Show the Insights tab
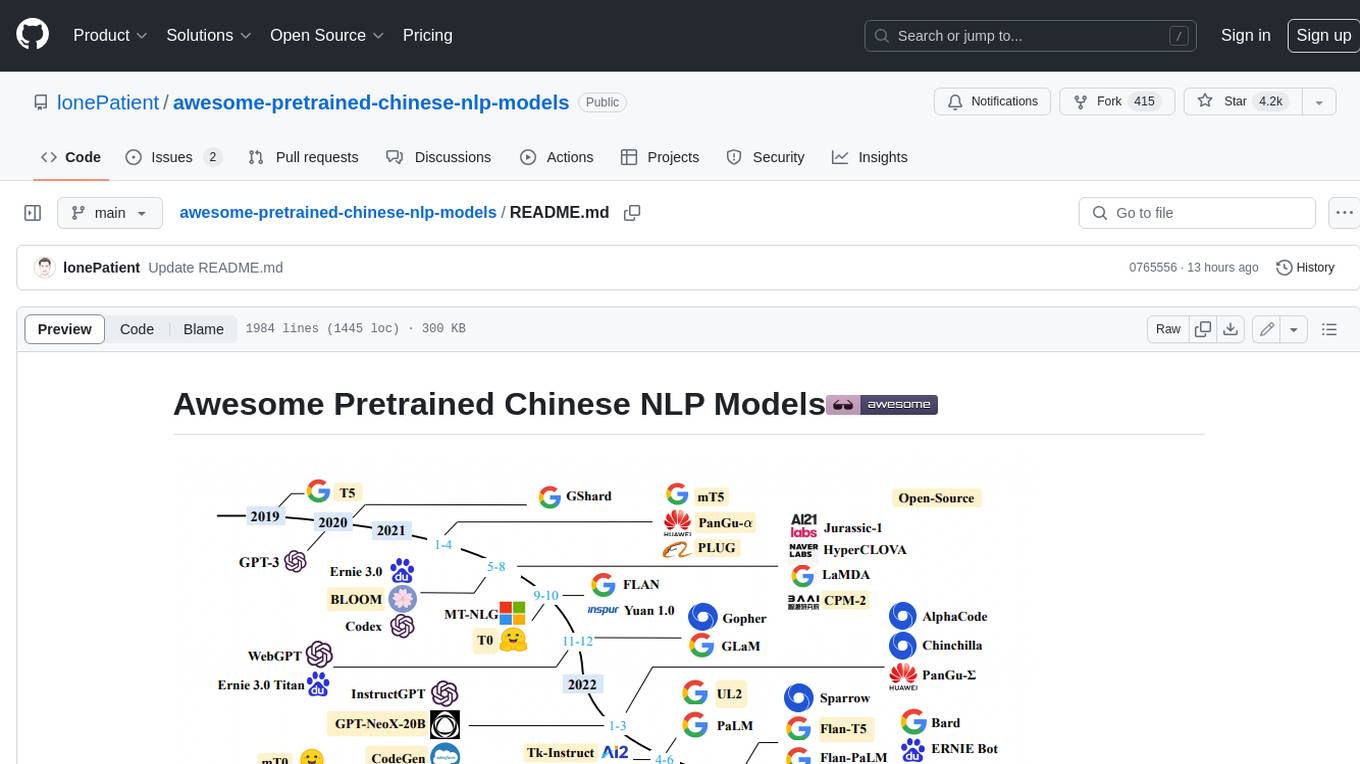The height and width of the screenshot is (764, 1360). (869, 157)
